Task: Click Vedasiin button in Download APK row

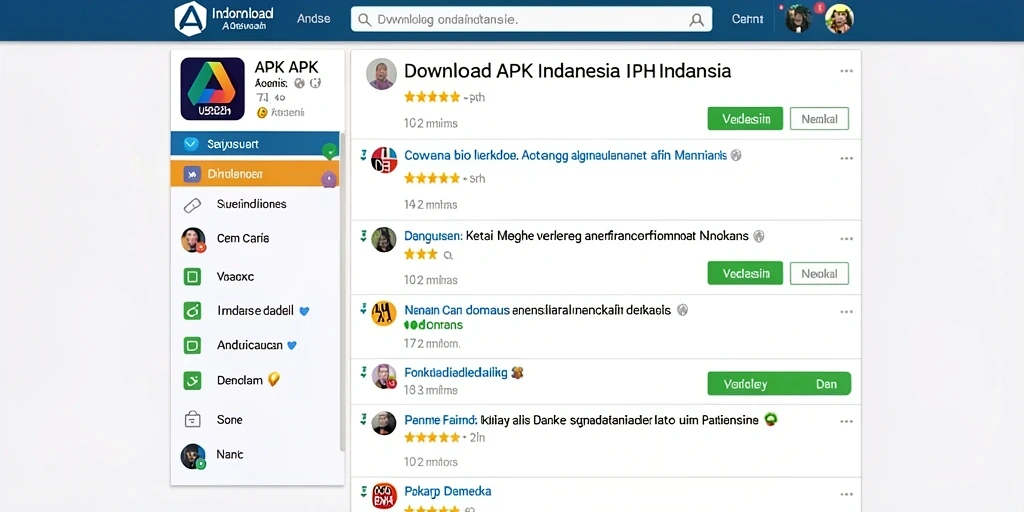Action: (x=745, y=119)
